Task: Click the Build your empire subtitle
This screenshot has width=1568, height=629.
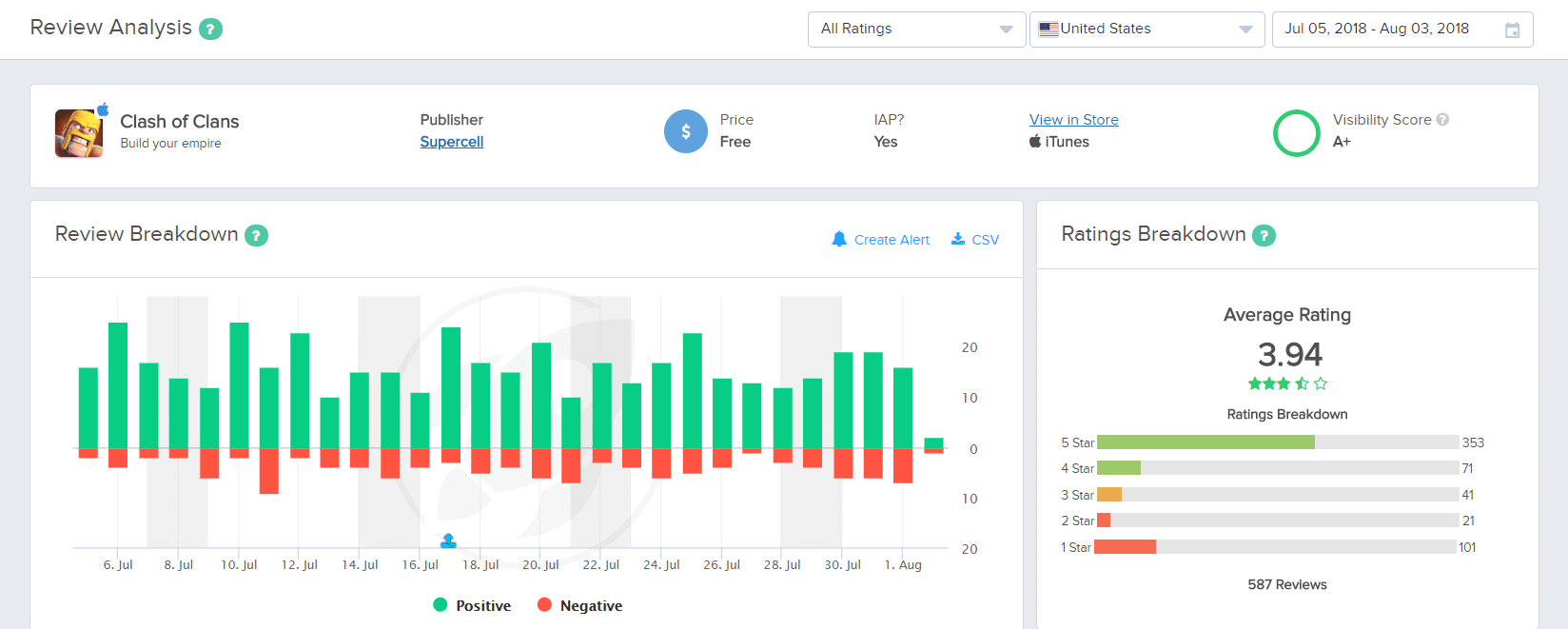Action: (170, 144)
